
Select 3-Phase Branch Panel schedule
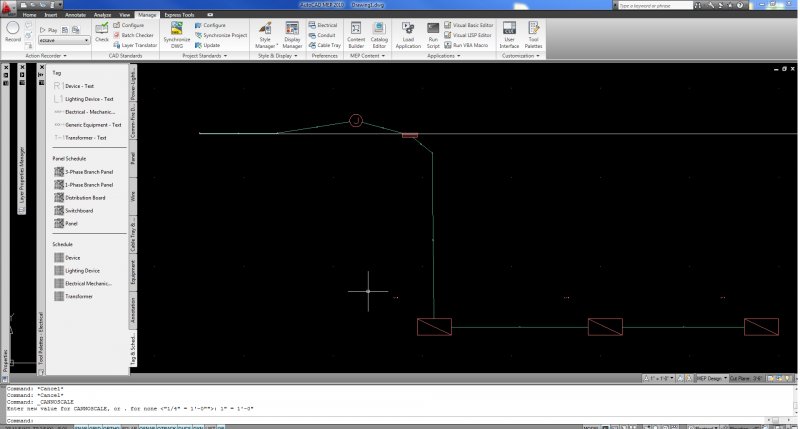point(84,172)
